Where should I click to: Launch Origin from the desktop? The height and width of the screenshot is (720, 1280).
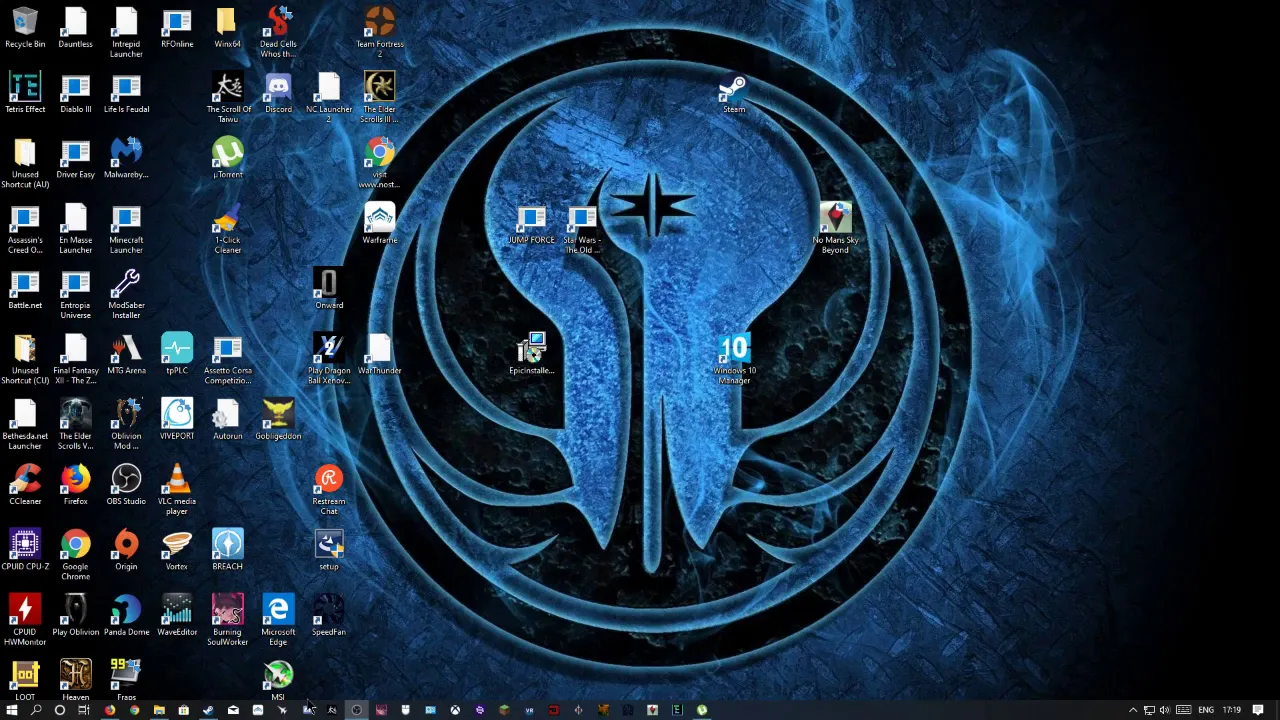(x=126, y=550)
